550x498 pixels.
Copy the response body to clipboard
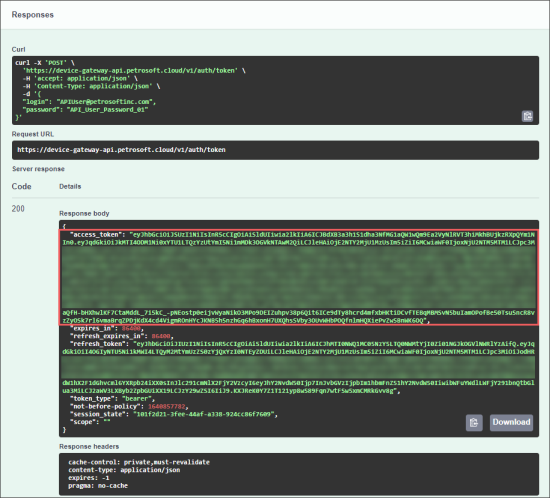tap(474, 423)
